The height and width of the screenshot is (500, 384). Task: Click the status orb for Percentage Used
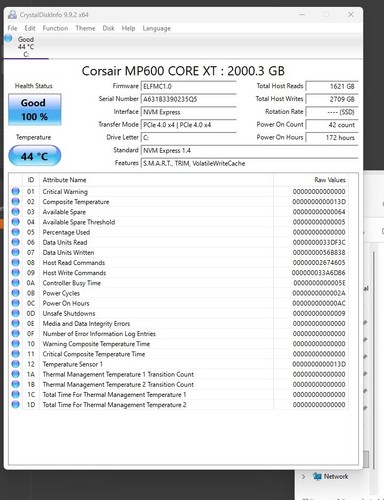tap(15, 232)
